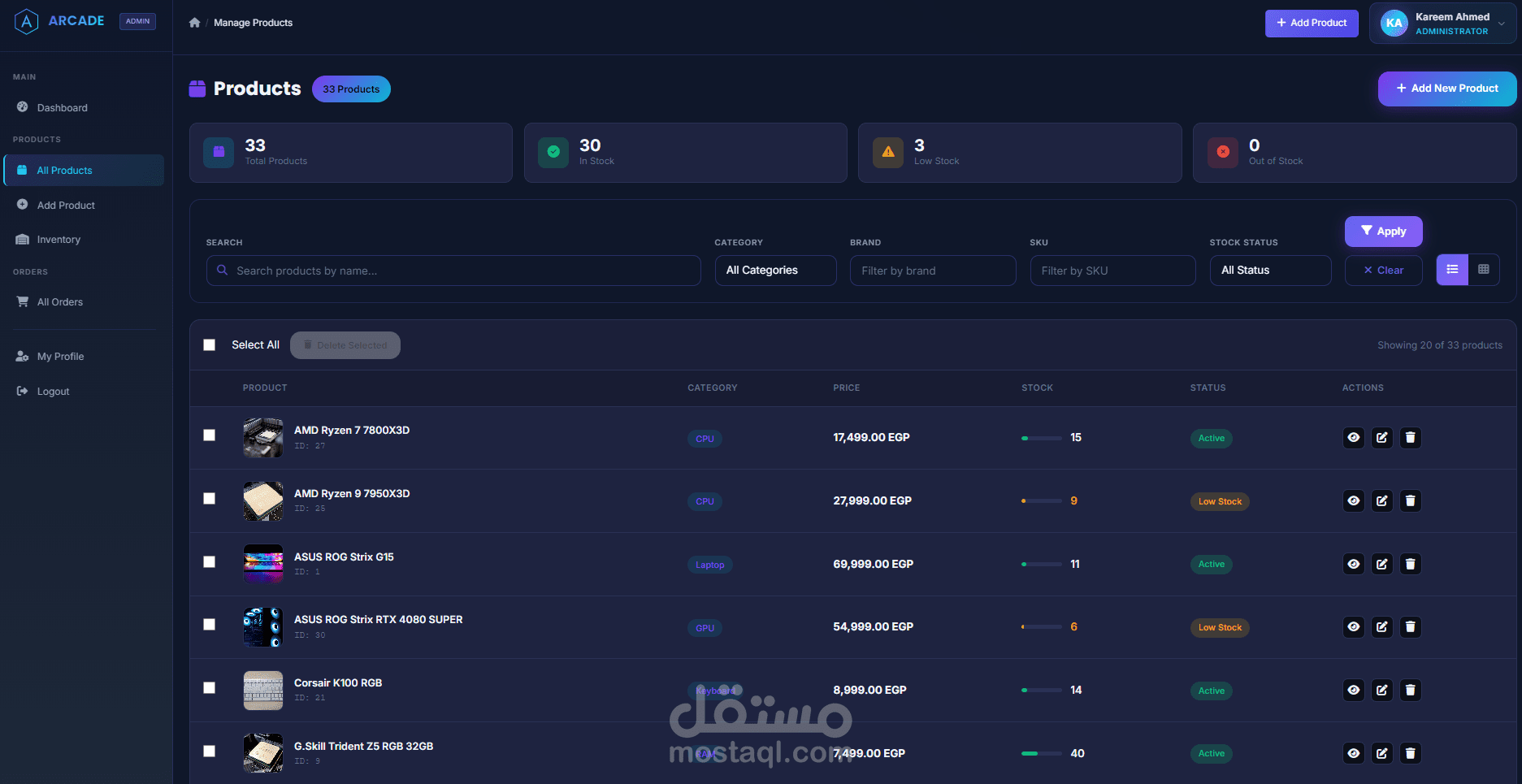Open All Orders in the sidebar

tap(85, 302)
